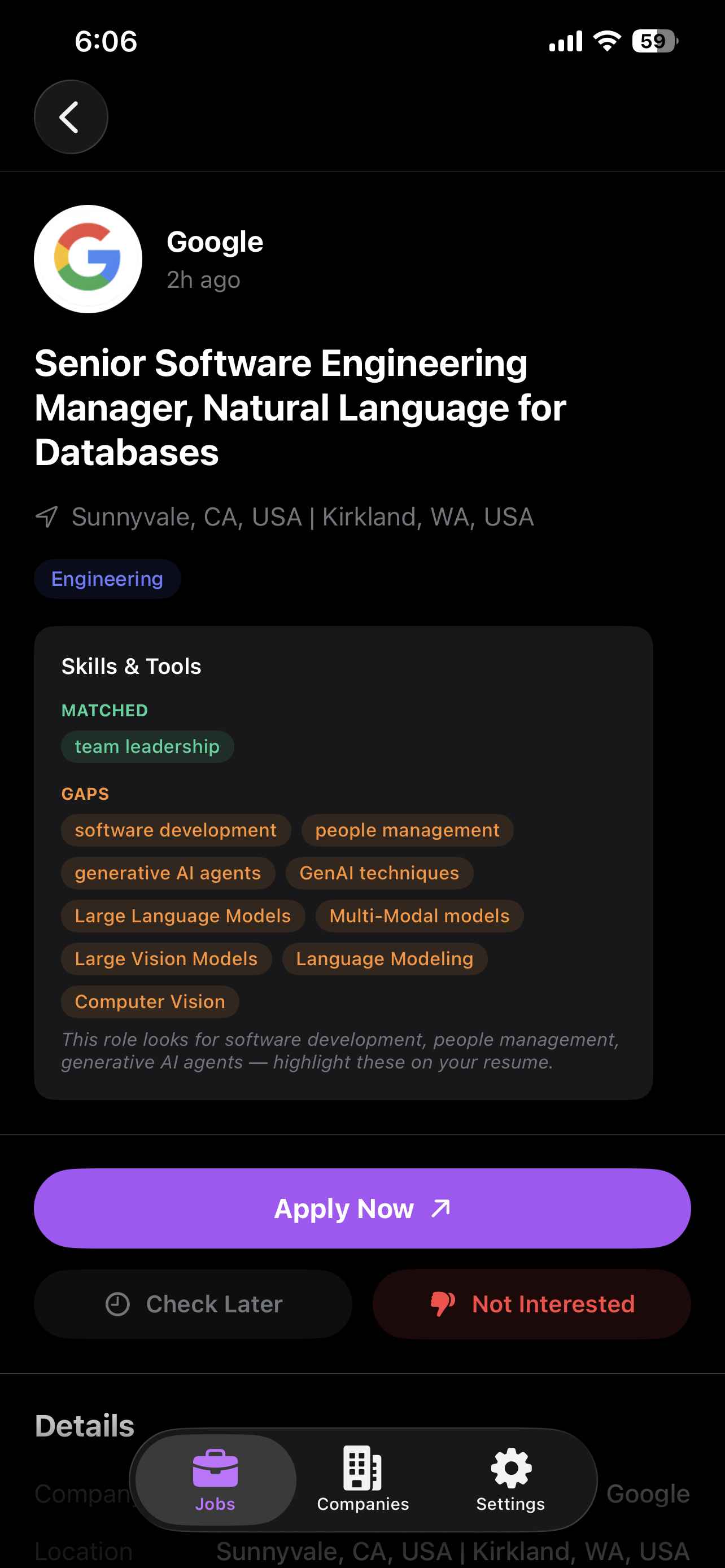Tap the thumbs-down icon

click(443, 1304)
